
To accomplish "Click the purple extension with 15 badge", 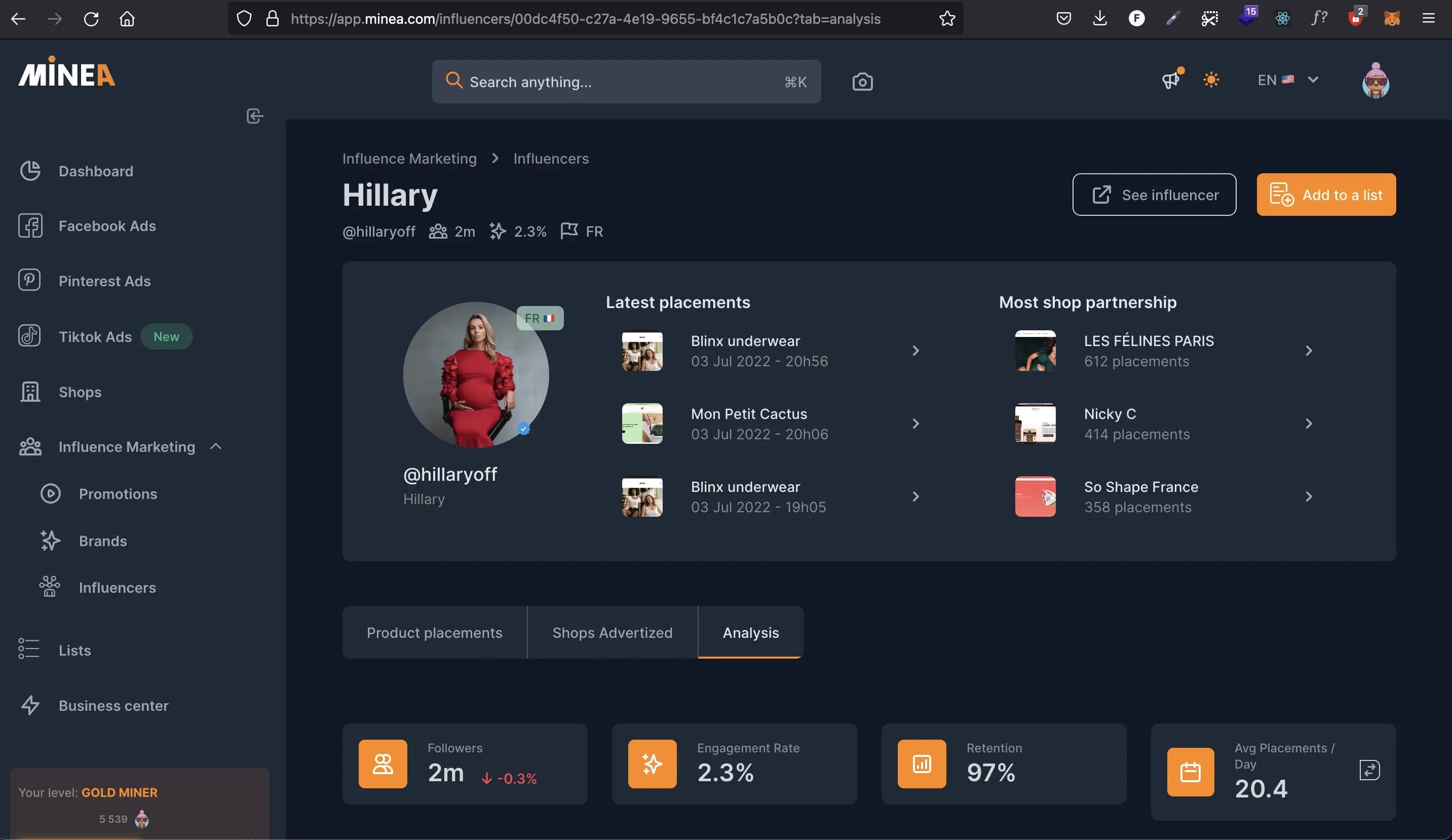I will tap(1247, 16).
